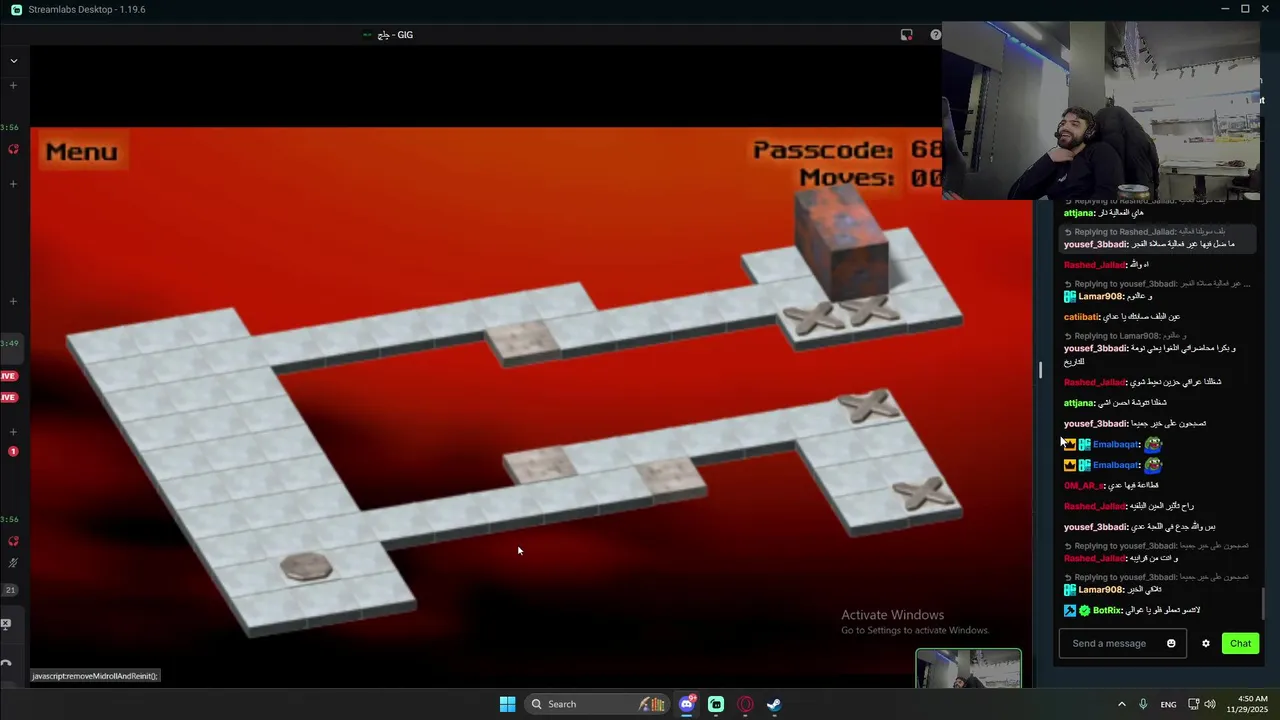Click the red 1 notification badge in sidebar
Screen dimensions: 1280x720
pyautogui.click(x=13, y=451)
